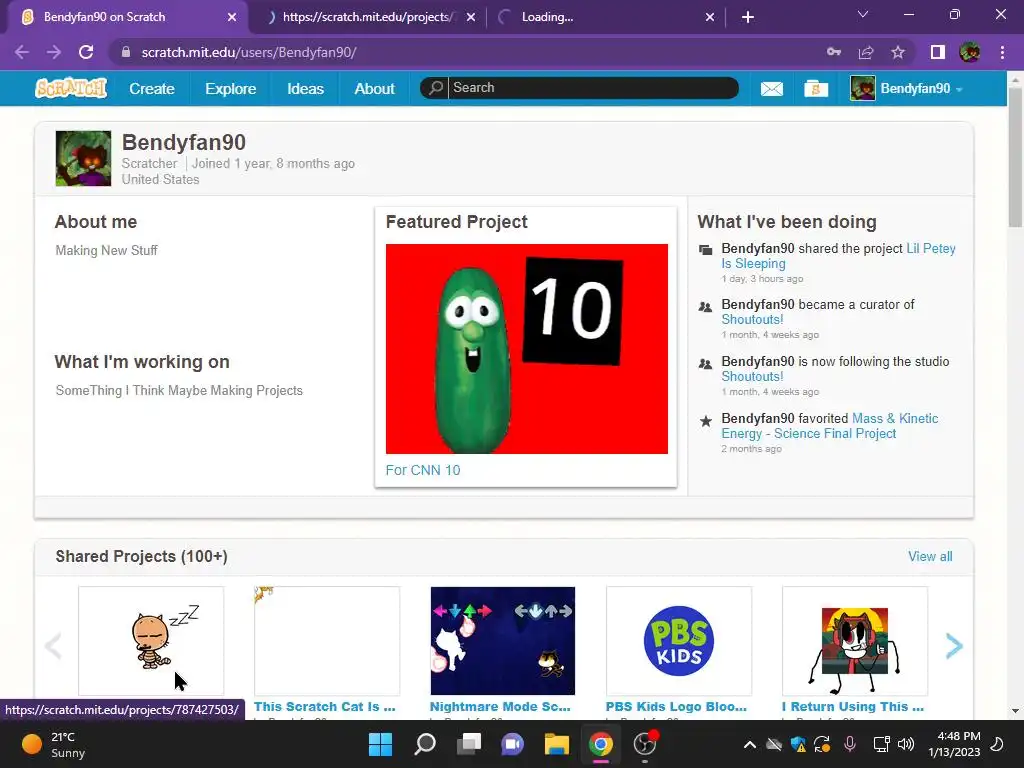Open the Ideas menu item
The image size is (1024, 768).
[305, 88]
